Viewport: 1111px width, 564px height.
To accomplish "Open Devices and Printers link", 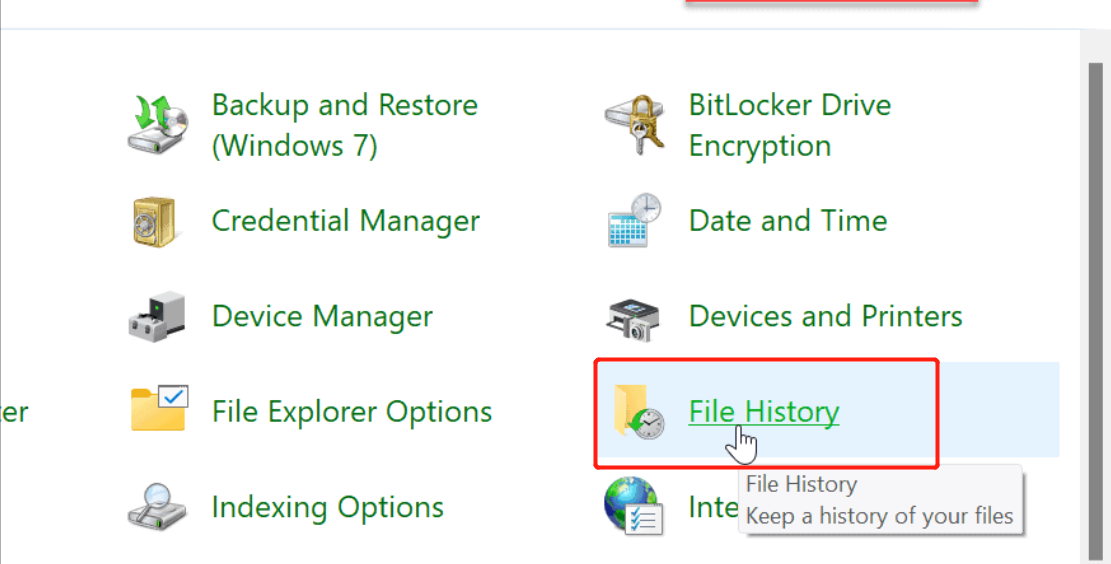I will pos(825,315).
